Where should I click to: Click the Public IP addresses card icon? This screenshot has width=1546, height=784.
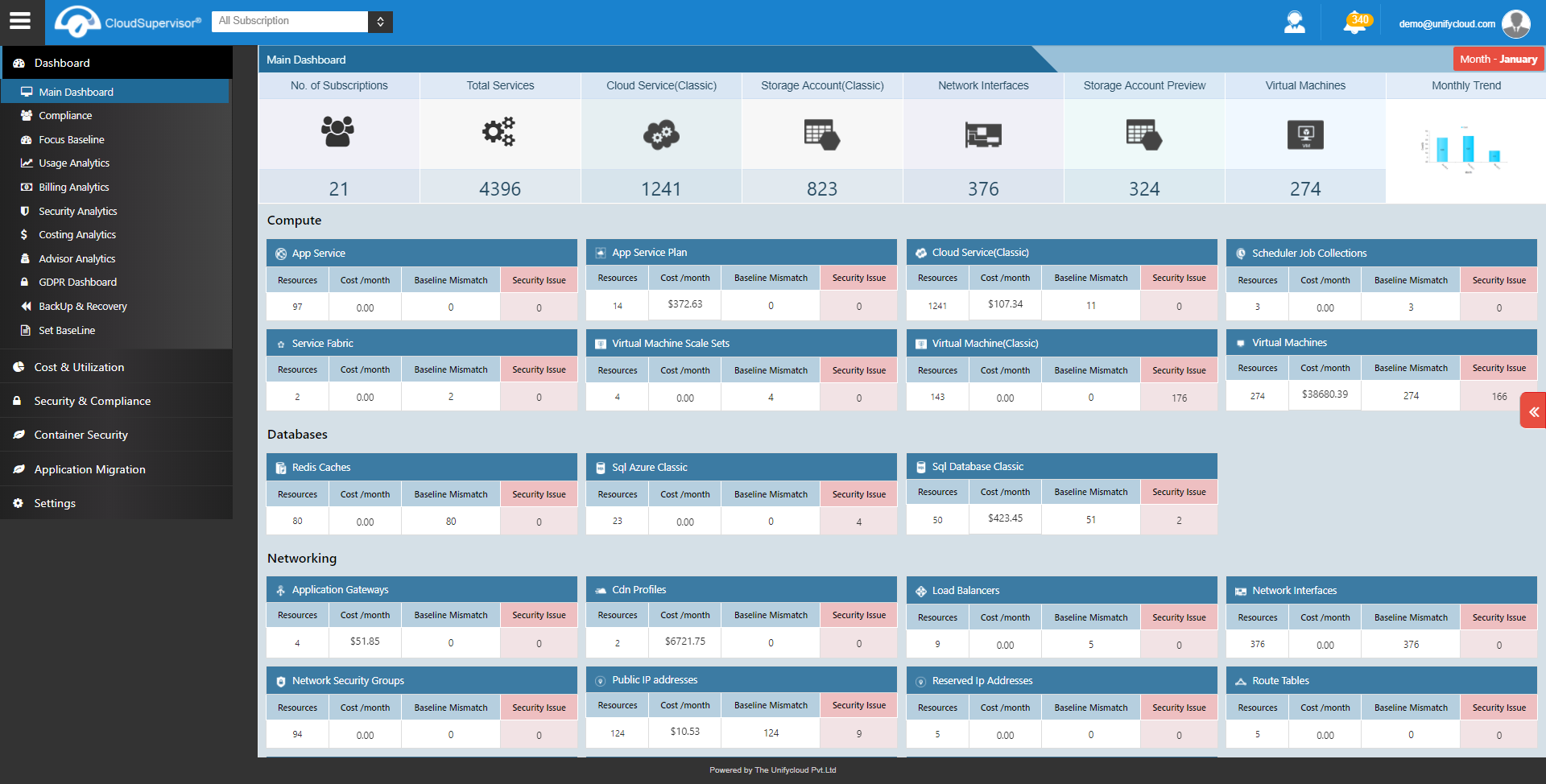coord(601,681)
